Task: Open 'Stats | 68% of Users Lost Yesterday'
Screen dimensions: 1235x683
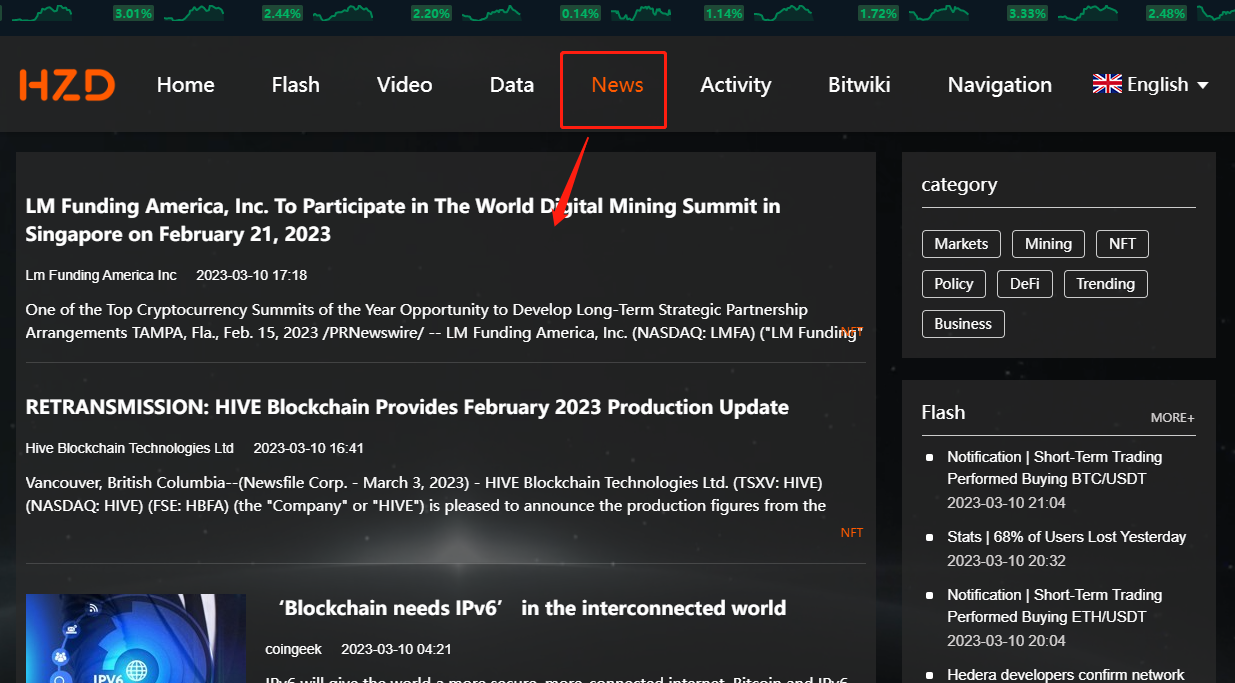Action: 1067,537
